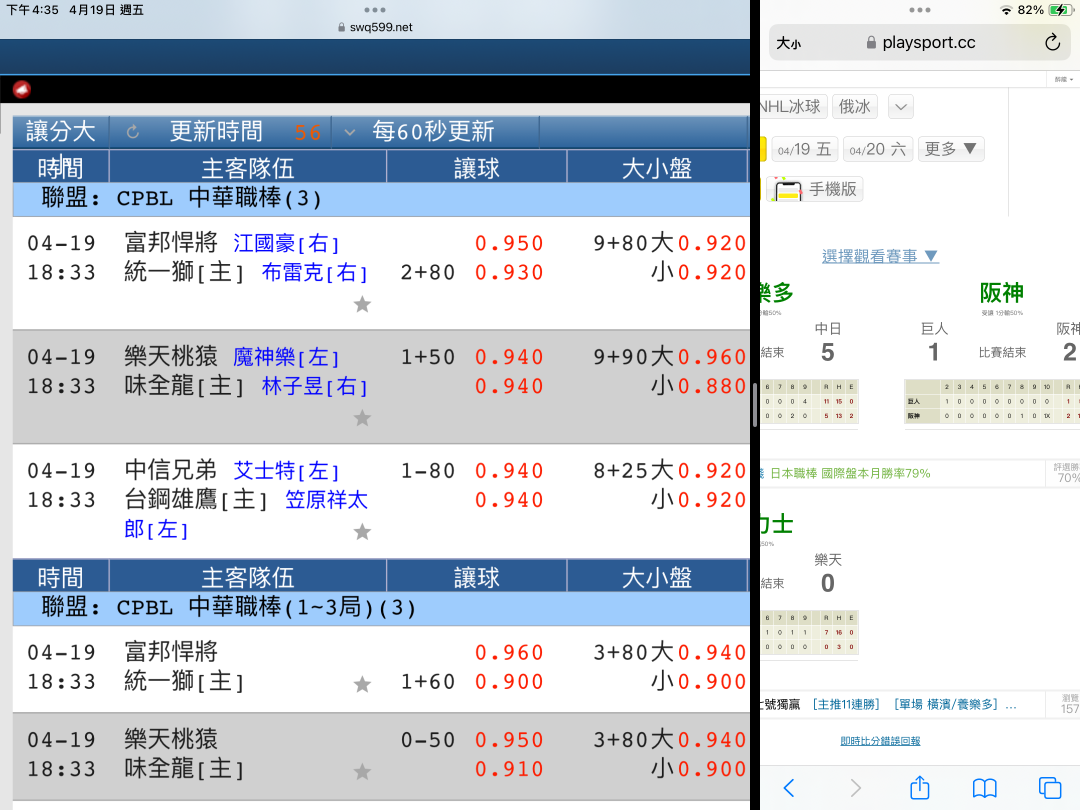Image resolution: width=1080 pixels, height=810 pixels.
Task: Click the refresh icon beside 更新時間
Action: coord(133,132)
